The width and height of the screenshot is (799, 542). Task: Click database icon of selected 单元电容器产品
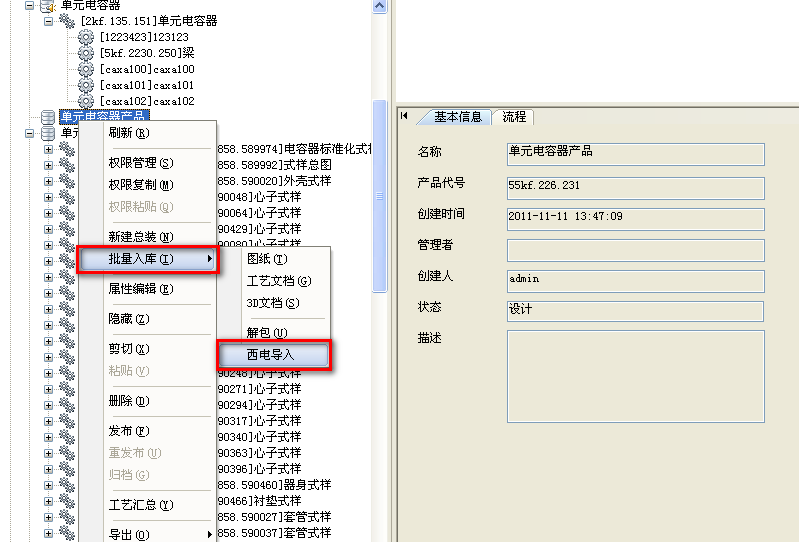[48, 117]
